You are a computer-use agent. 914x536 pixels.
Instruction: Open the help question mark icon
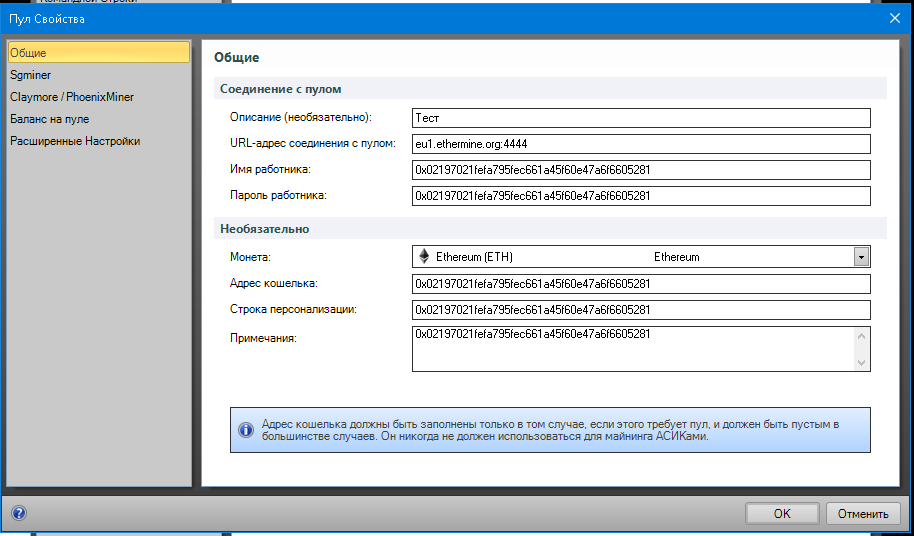pyautogui.click(x=19, y=513)
